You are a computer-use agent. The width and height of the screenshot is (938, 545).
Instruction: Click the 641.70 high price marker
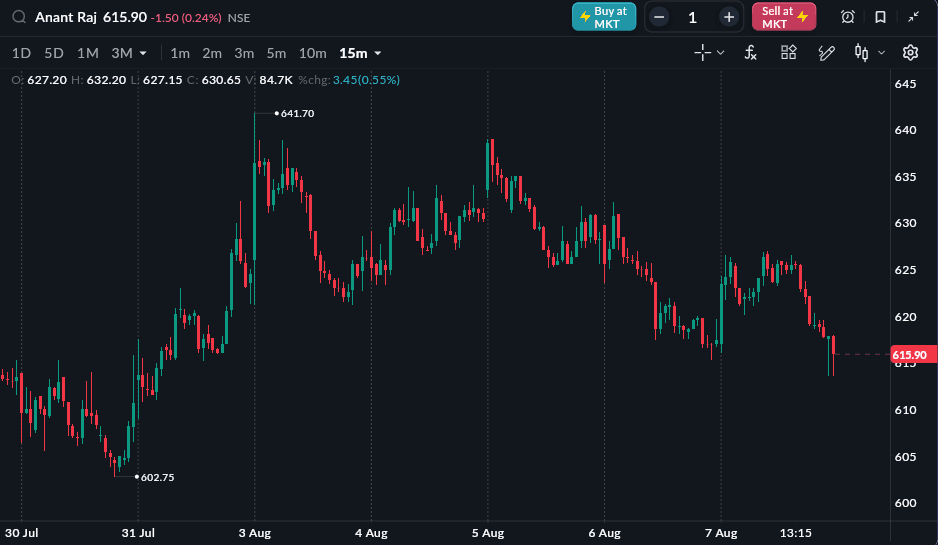click(297, 114)
